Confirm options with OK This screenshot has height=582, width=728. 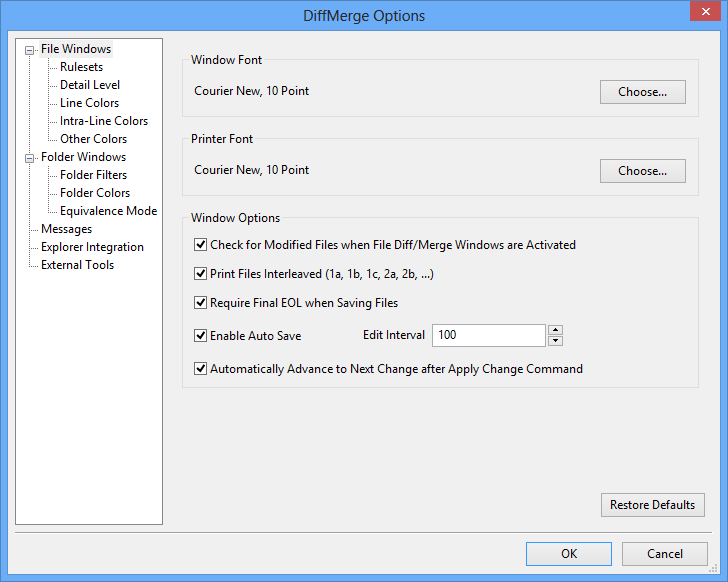pyautogui.click(x=569, y=554)
